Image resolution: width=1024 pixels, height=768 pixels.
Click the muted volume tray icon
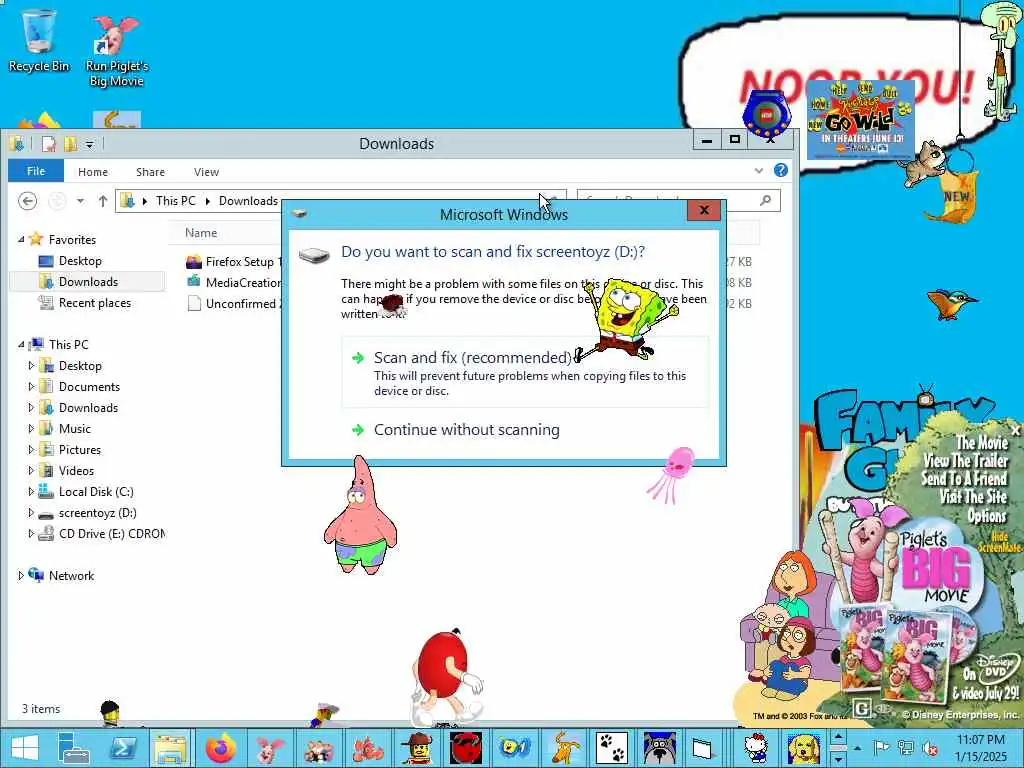[x=931, y=748]
